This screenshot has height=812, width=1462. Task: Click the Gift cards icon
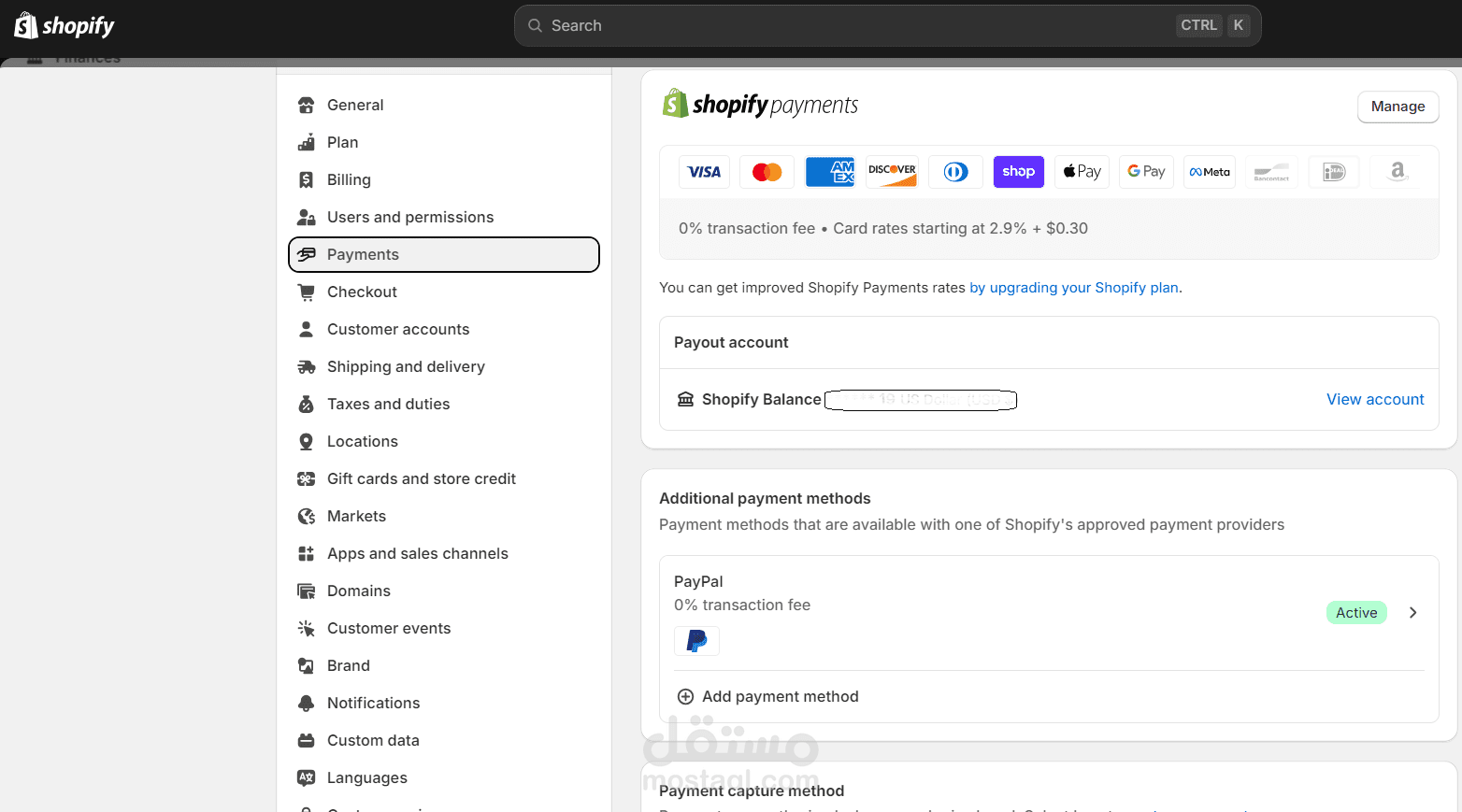[306, 478]
